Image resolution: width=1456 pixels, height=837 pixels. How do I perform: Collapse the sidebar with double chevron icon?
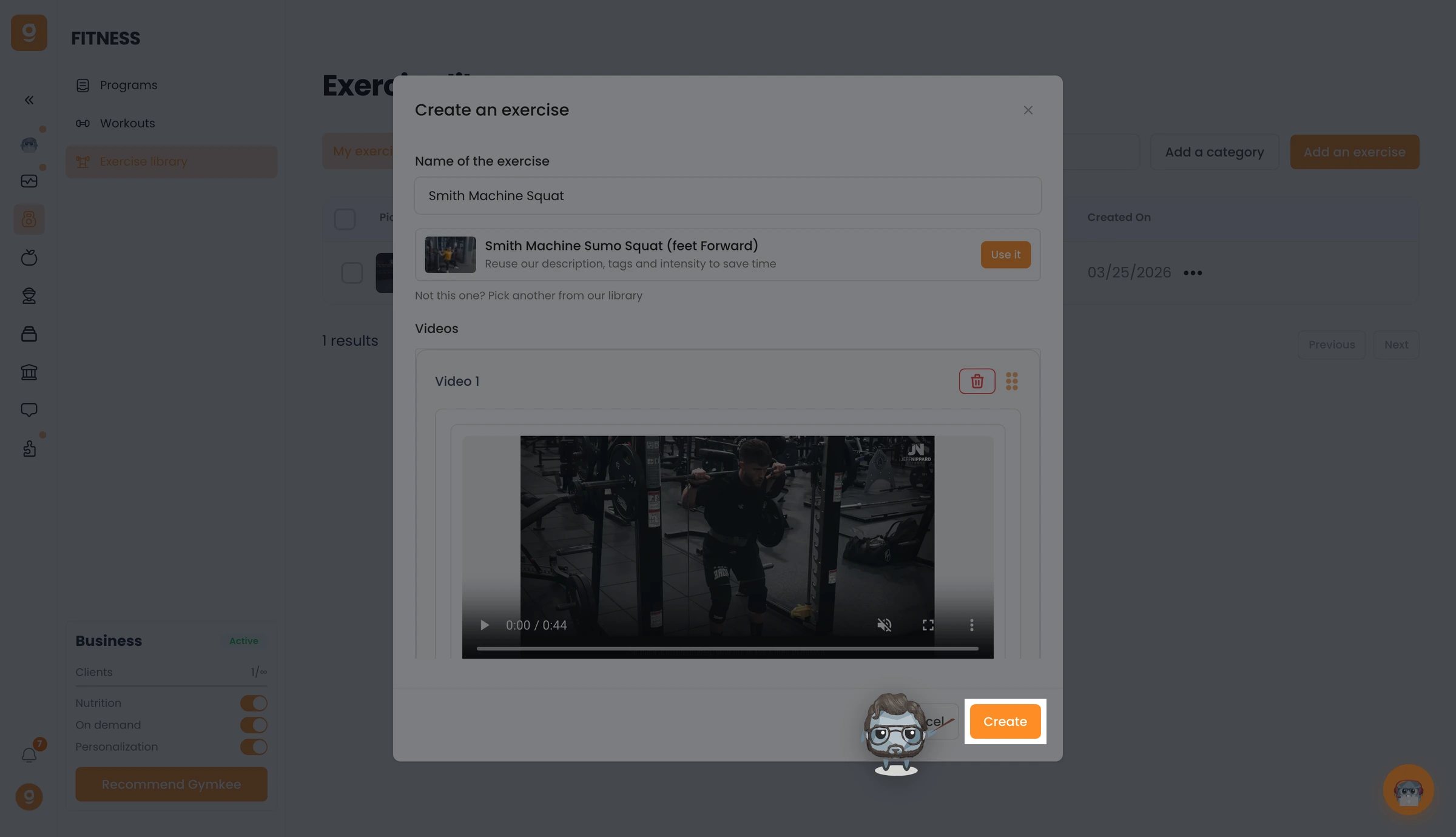29,100
